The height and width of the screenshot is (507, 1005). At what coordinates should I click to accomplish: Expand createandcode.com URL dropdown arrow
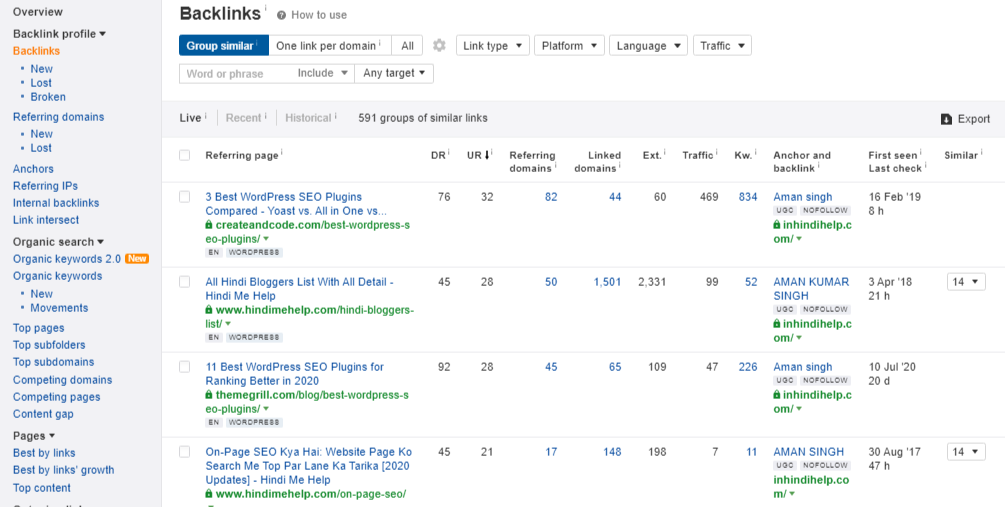(266, 239)
